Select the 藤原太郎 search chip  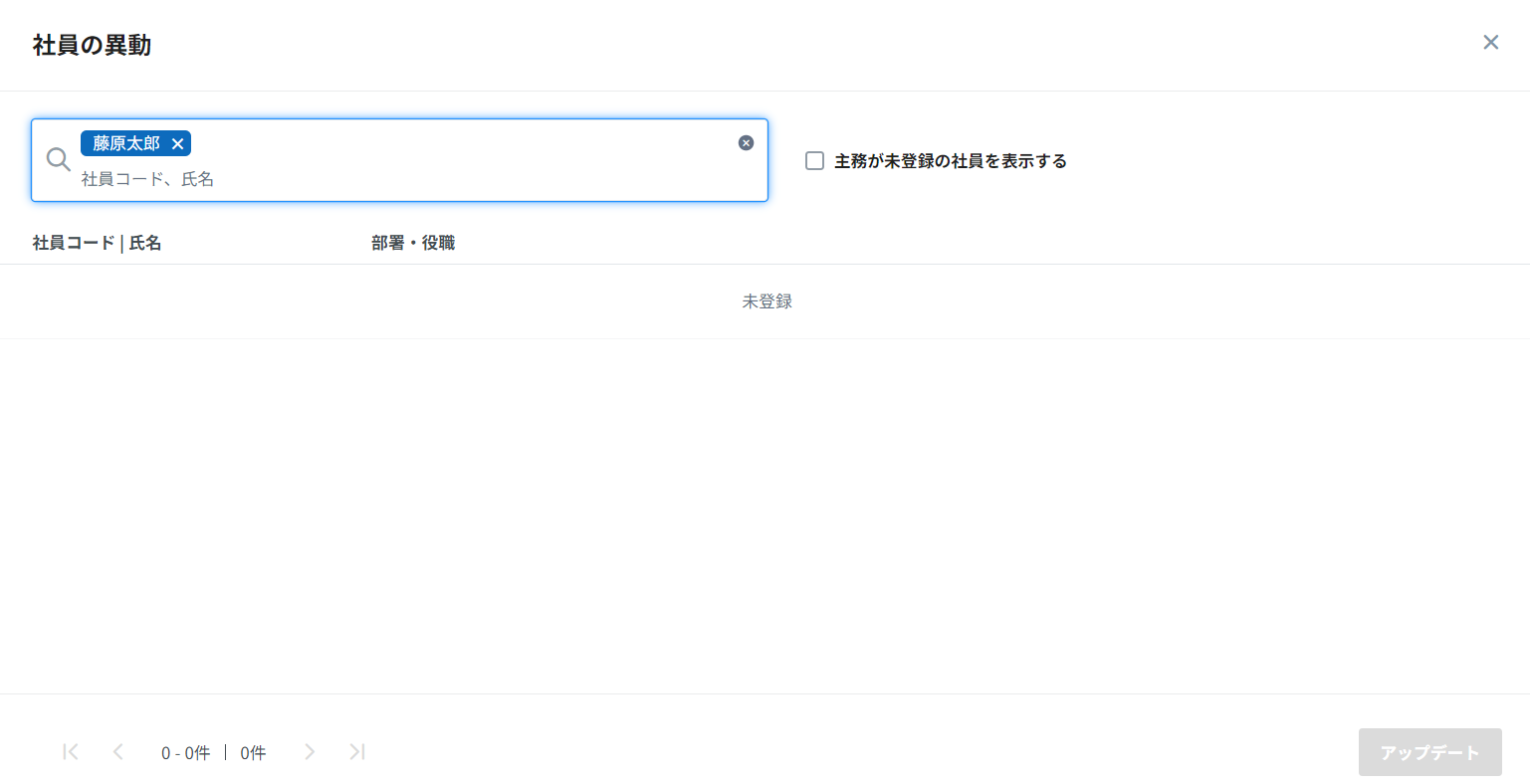pyautogui.click(x=125, y=144)
